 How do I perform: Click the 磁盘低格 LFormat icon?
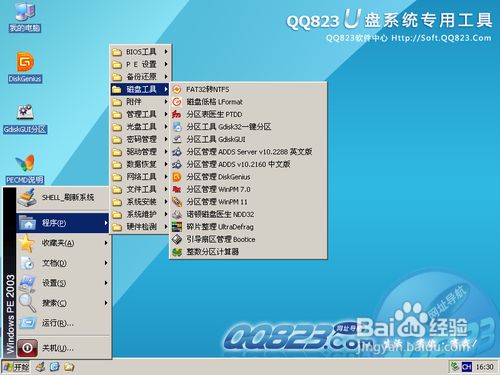tap(177, 102)
